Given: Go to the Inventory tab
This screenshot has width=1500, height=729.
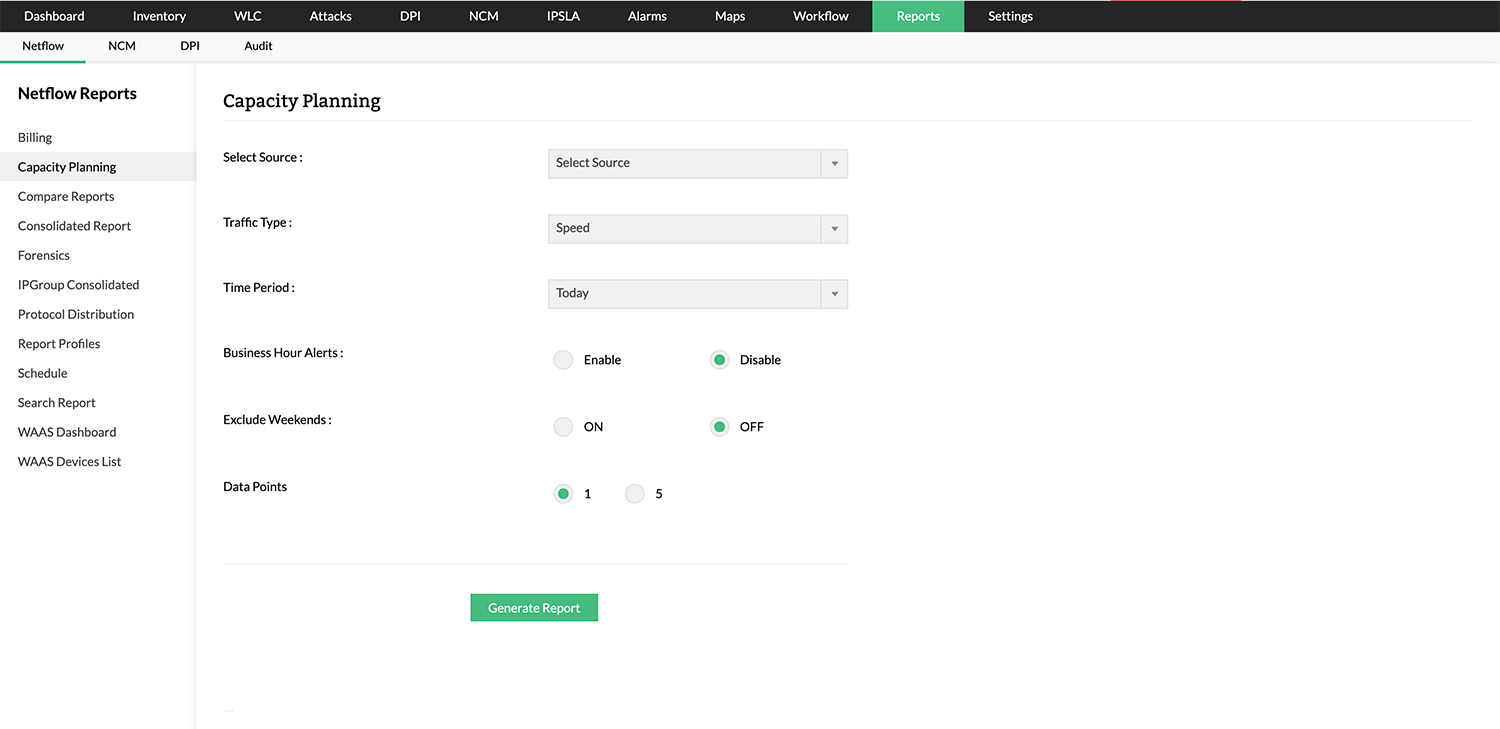Looking at the screenshot, I should (159, 16).
